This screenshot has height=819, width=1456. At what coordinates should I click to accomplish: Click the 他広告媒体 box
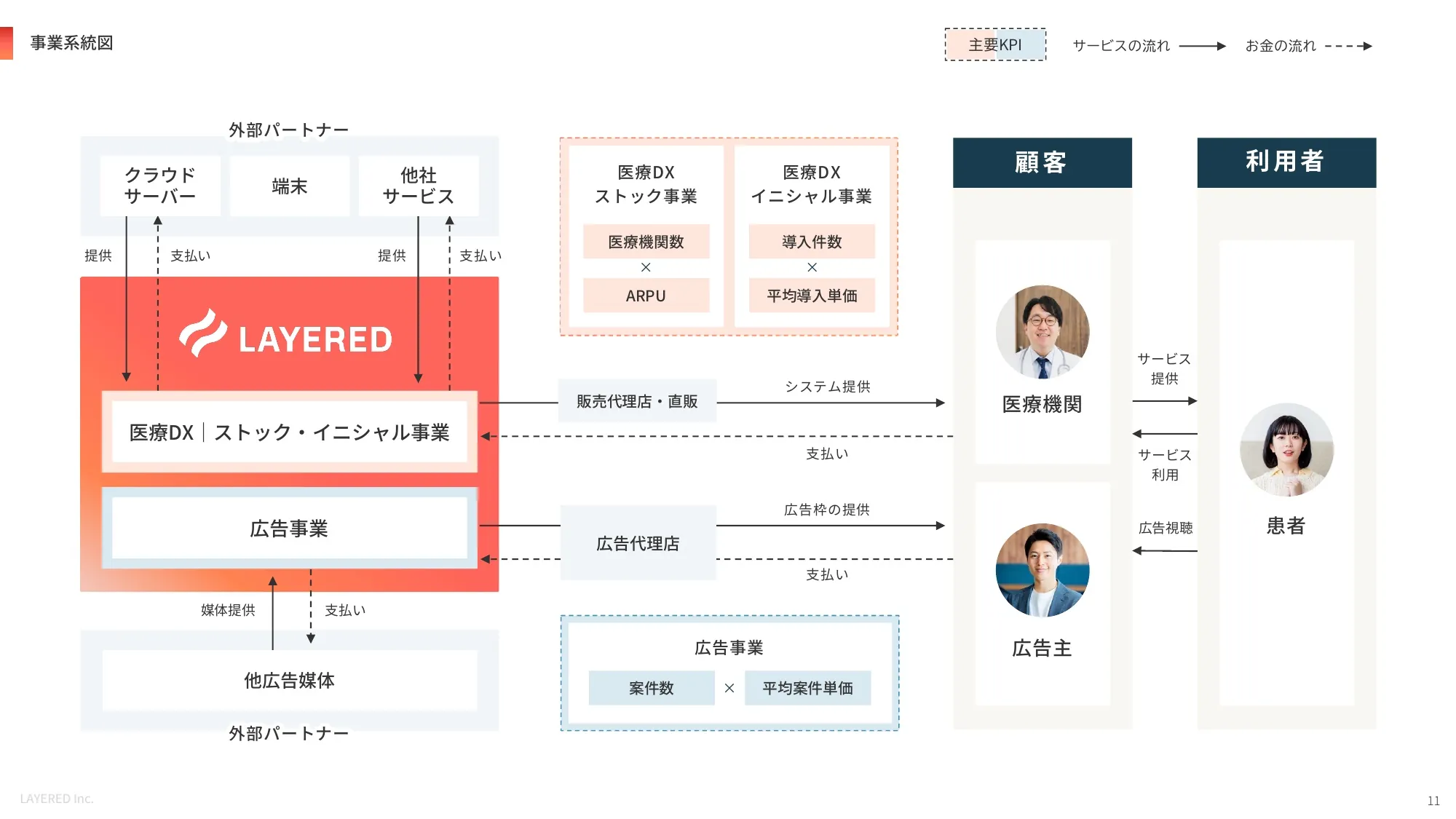tap(290, 680)
